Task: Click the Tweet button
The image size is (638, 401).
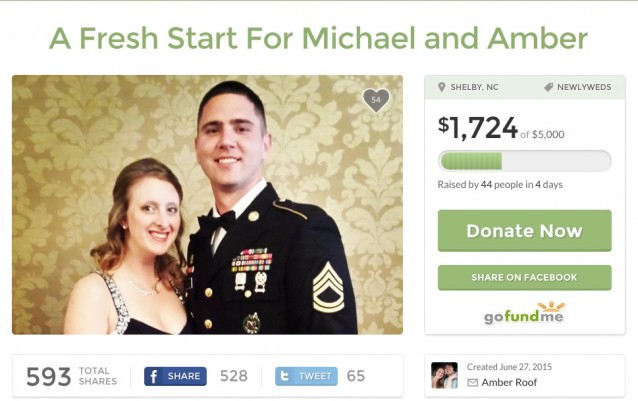Action: pos(306,376)
